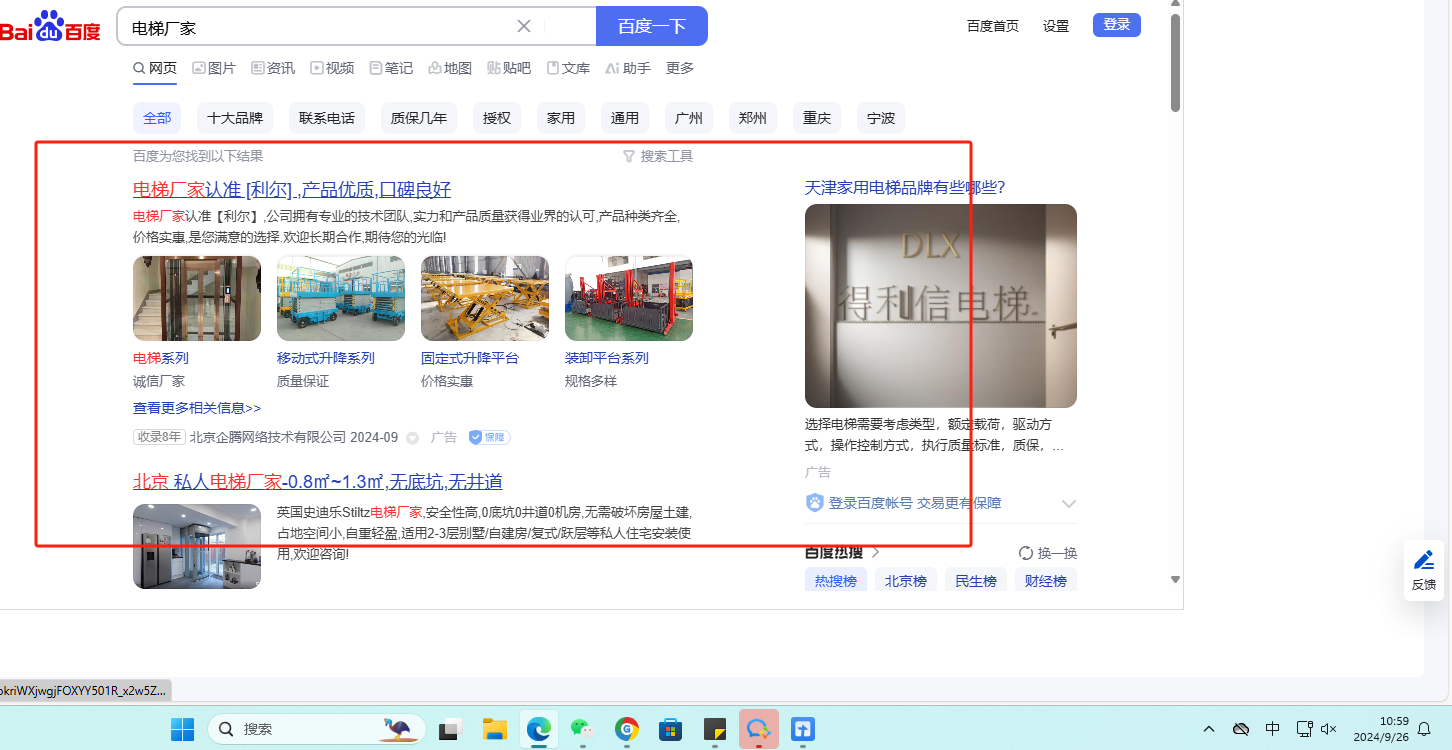Filter by 十大品牌
The width and height of the screenshot is (1452, 750).
pos(235,118)
